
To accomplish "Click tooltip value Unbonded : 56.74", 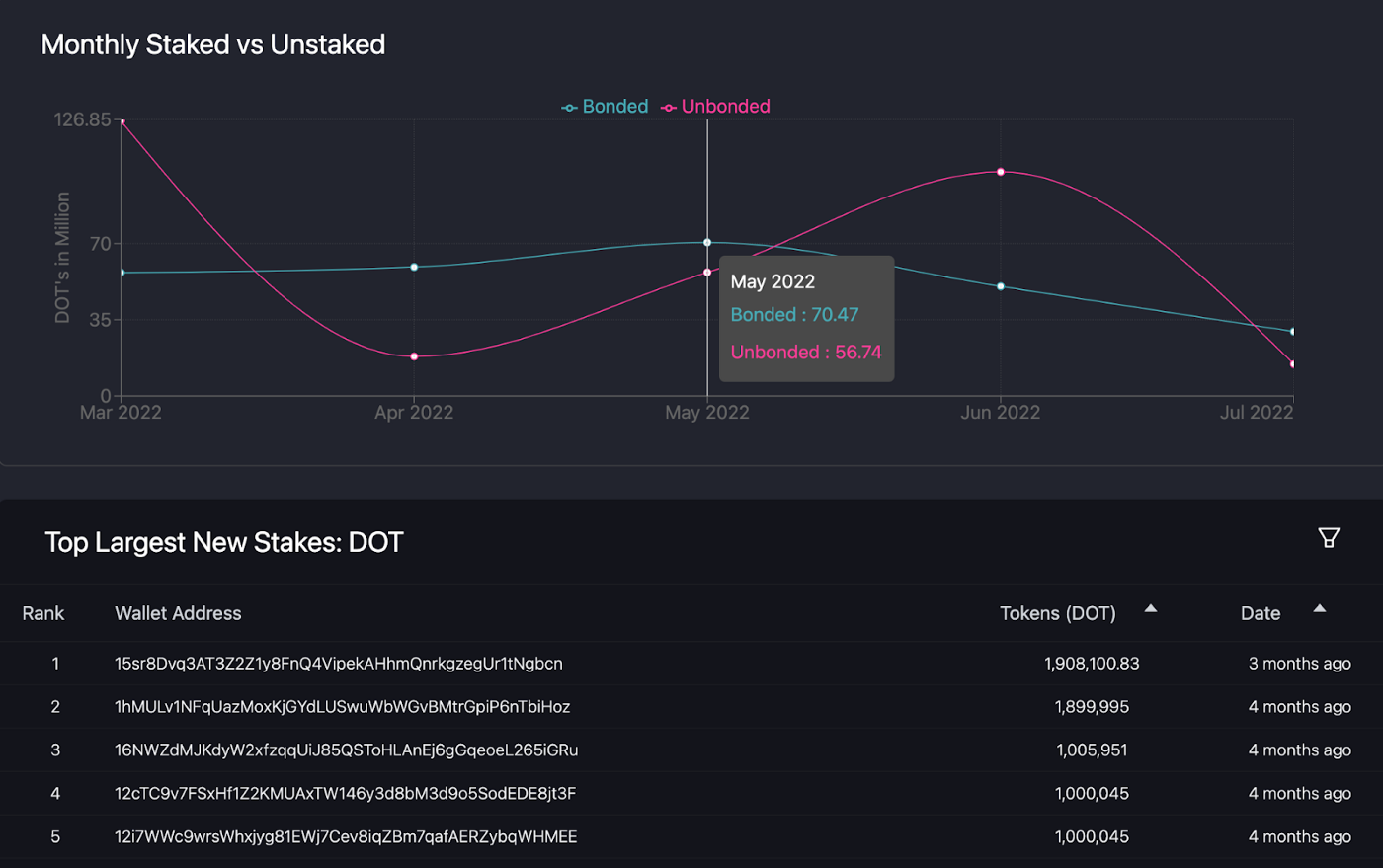I will (806, 353).
